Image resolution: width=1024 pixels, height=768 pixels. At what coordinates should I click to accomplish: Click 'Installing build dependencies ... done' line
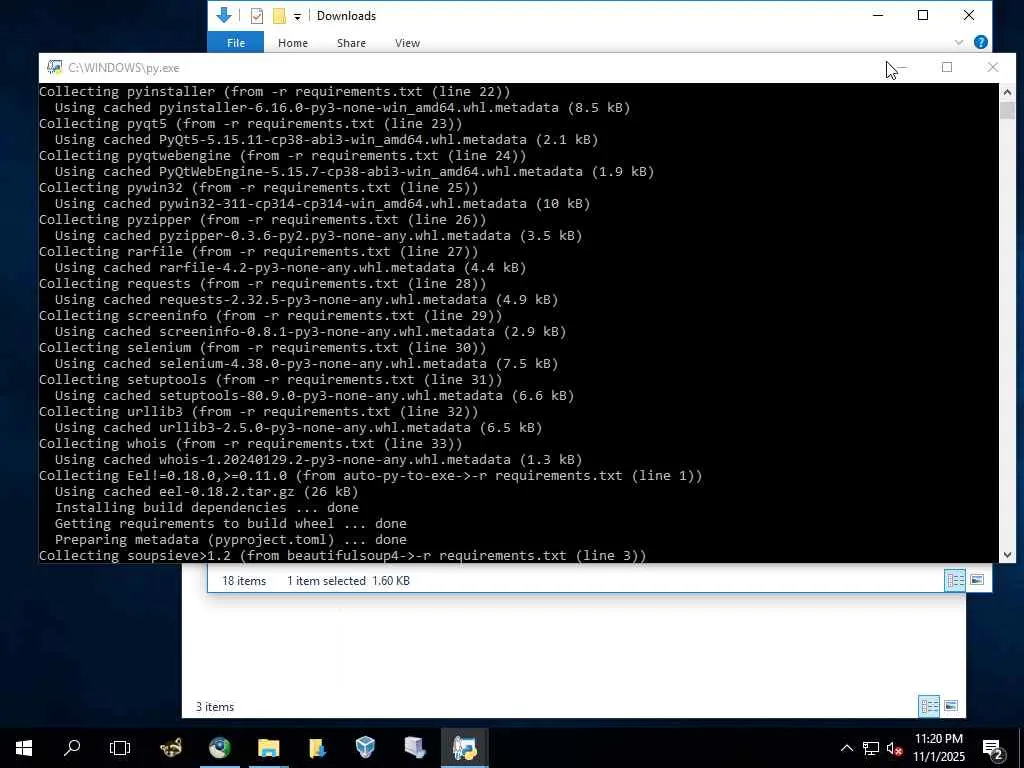206,507
